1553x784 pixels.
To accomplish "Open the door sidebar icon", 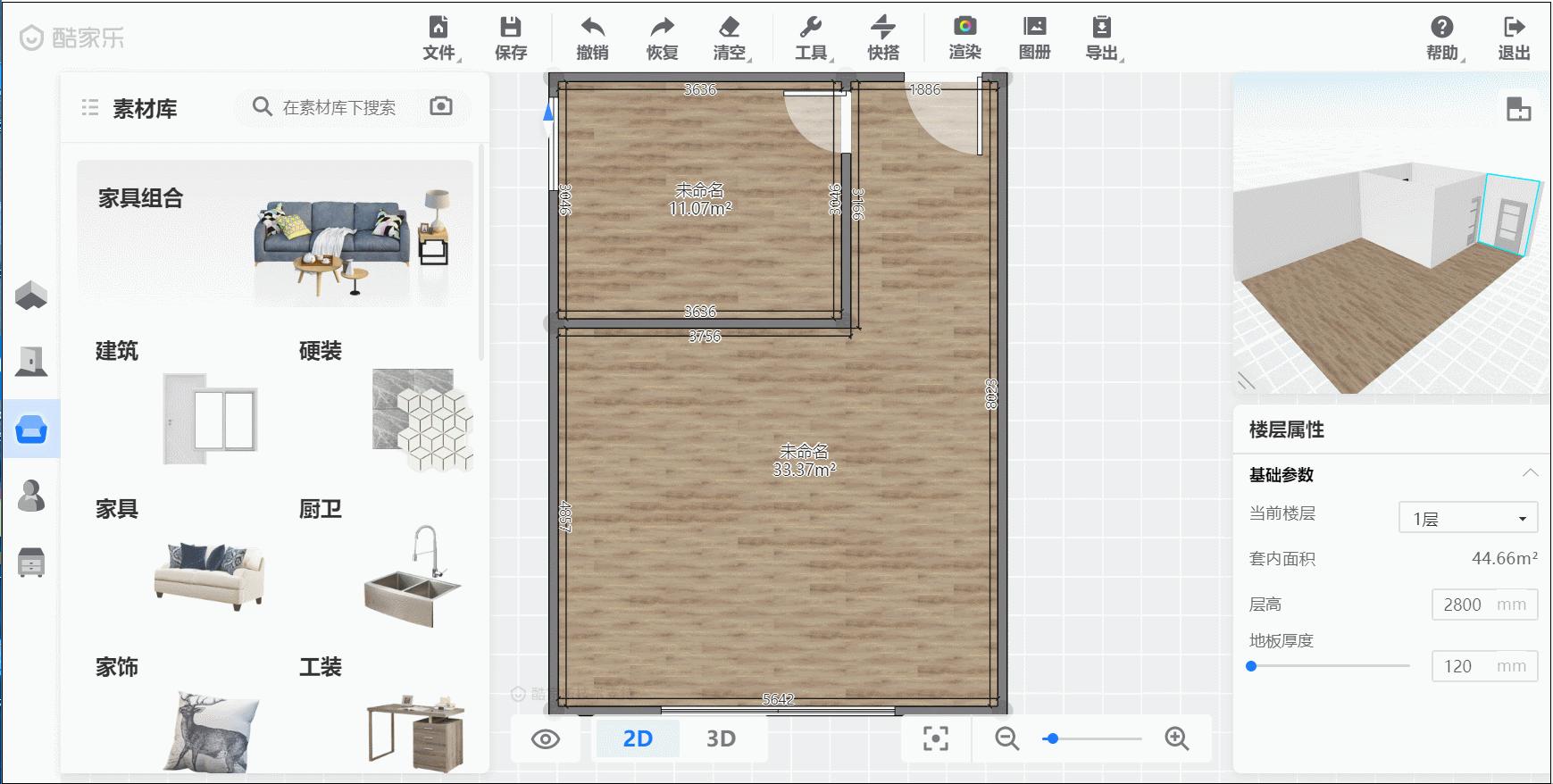I will coord(31,362).
